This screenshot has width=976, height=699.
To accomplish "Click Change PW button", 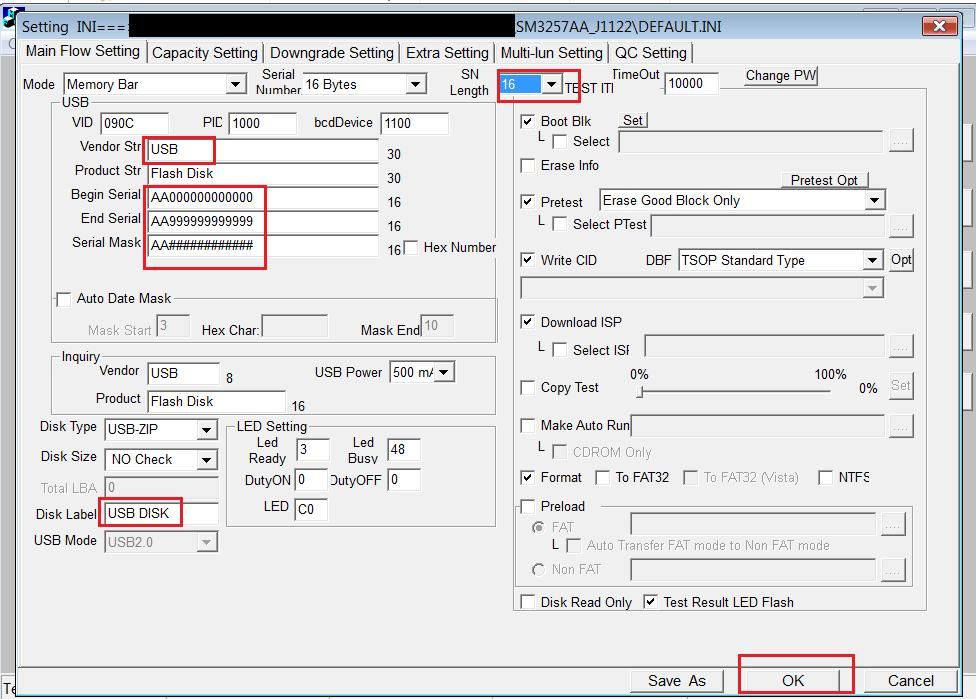I will 781,75.
